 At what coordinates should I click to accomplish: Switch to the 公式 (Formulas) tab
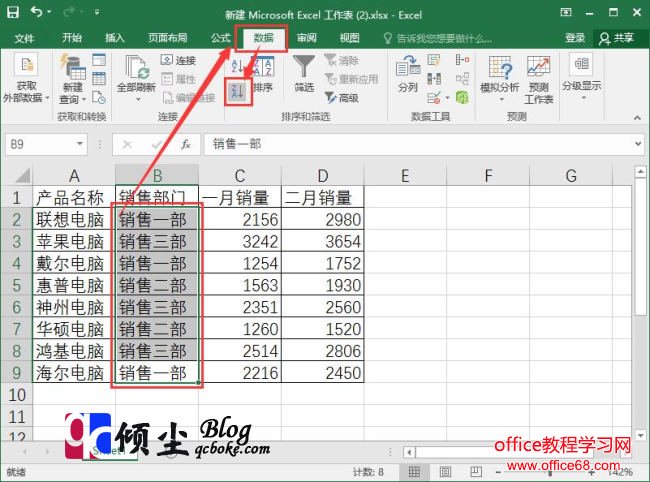(x=220, y=38)
